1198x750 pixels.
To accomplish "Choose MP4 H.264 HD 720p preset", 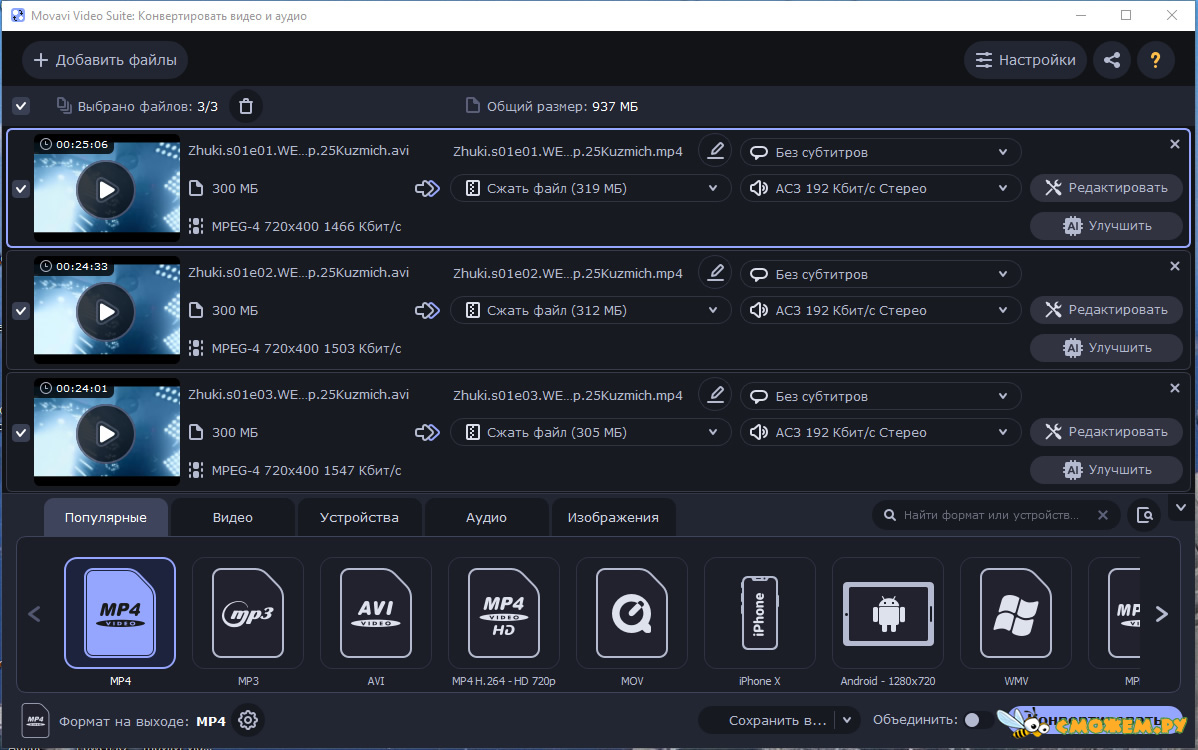I will click(x=503, y=613).
